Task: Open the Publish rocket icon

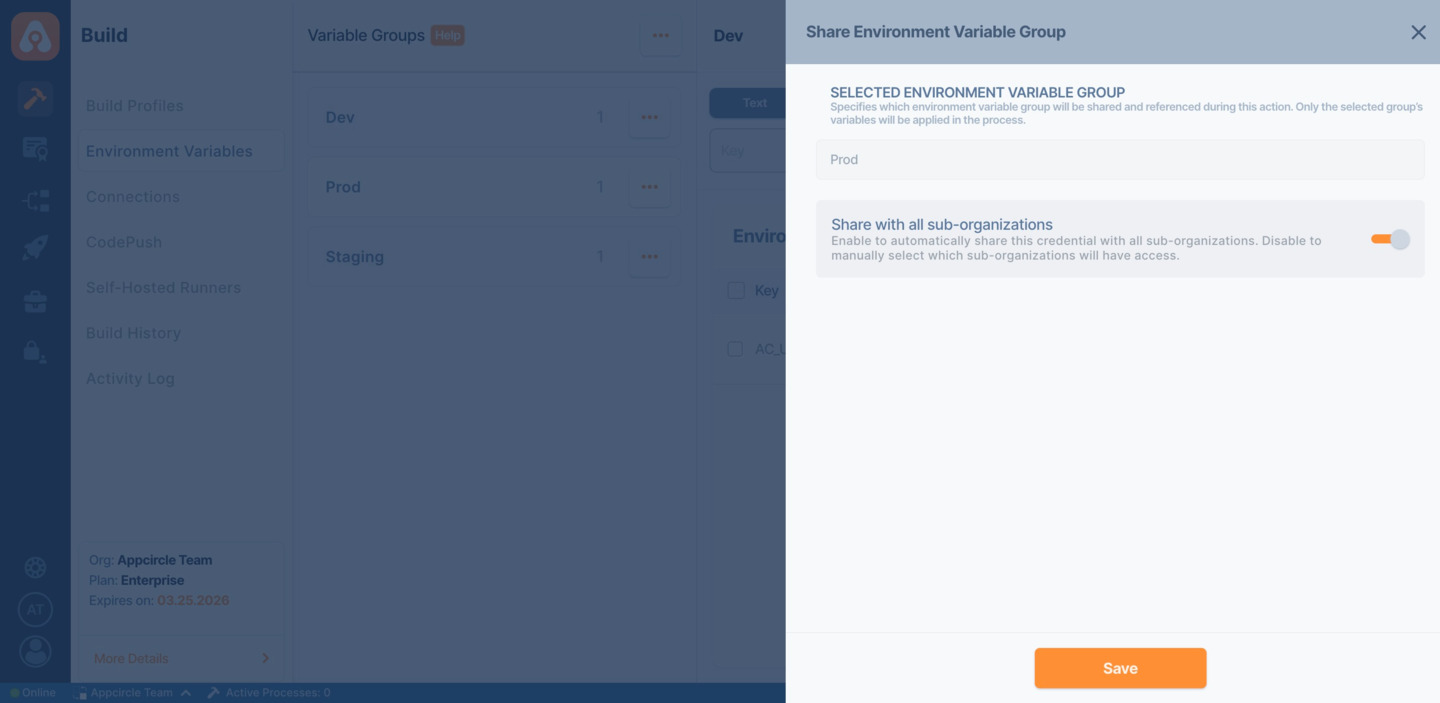Action: [x=35, y=247]
